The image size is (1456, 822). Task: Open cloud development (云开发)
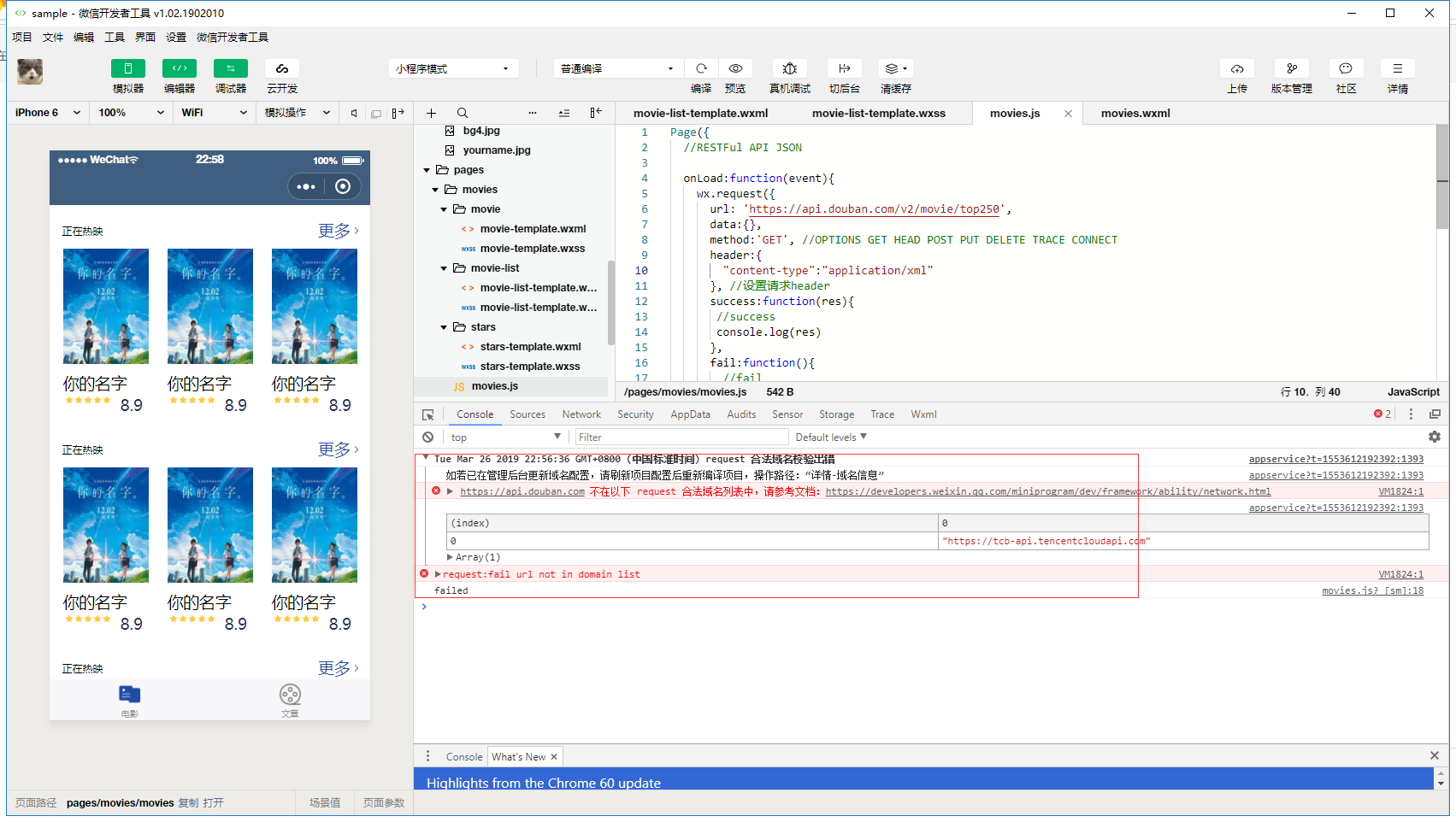click(x=282, y=68)
